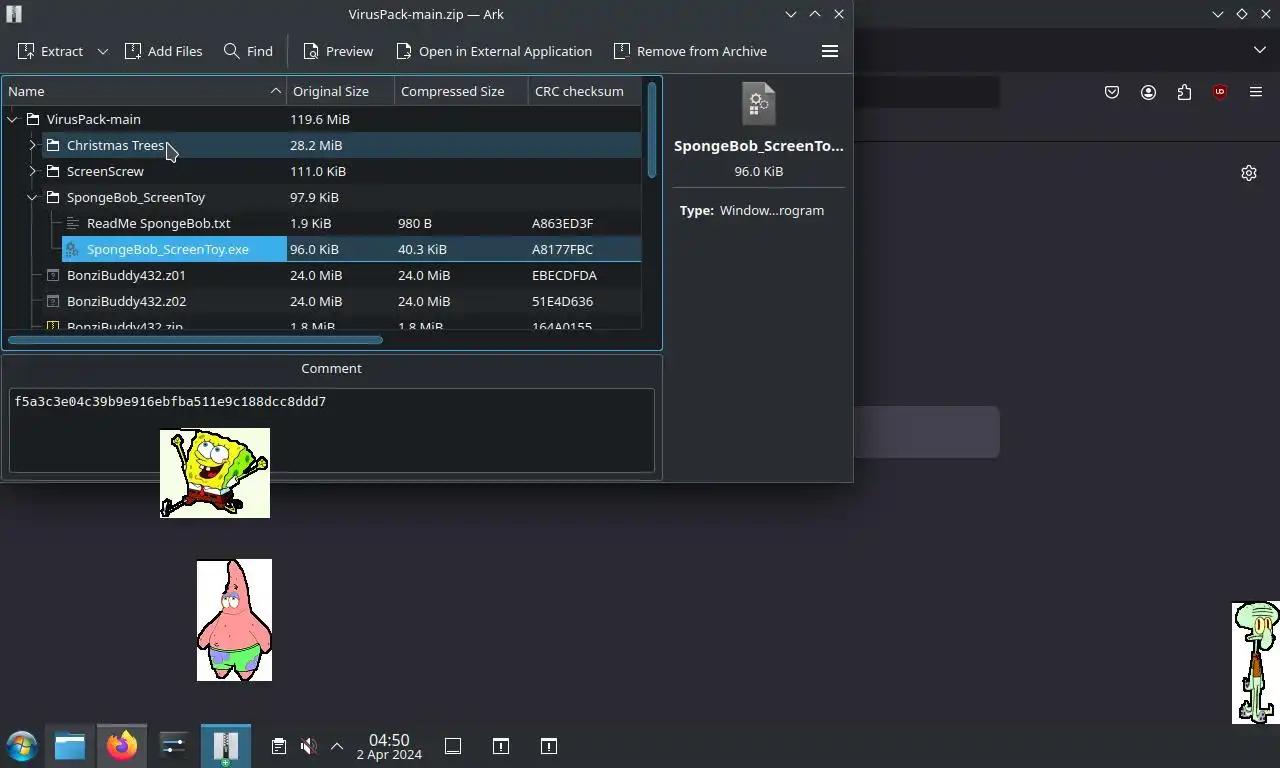
Task: Sort by Compressed Size column
Action: [461, 91]
